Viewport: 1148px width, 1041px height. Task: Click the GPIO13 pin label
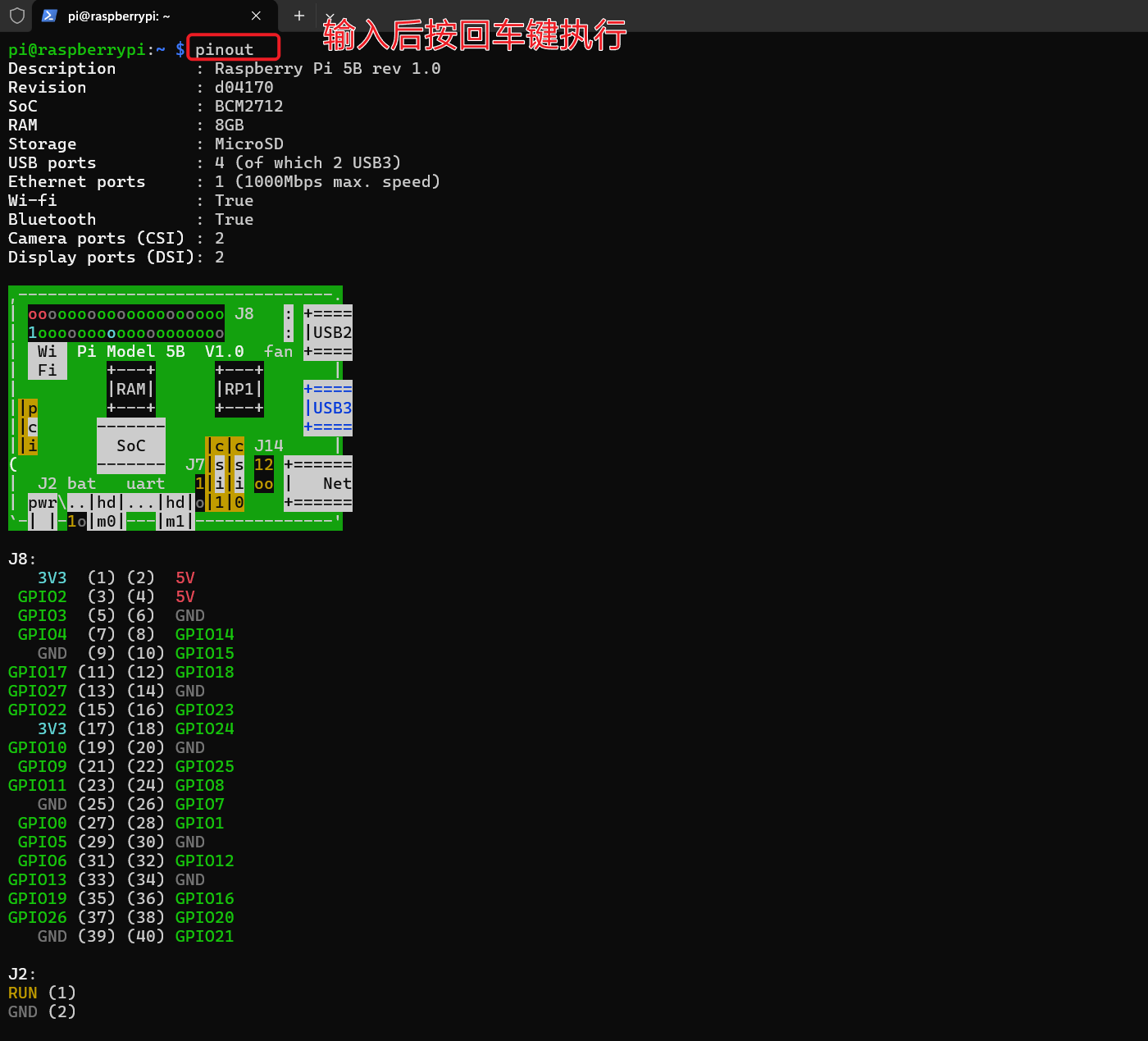coord(38,879)
